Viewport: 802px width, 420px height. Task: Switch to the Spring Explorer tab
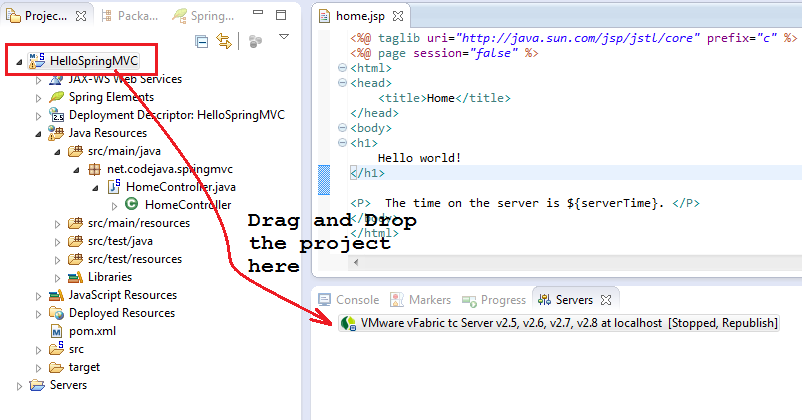pyautogui.click(x=203, y=16)
